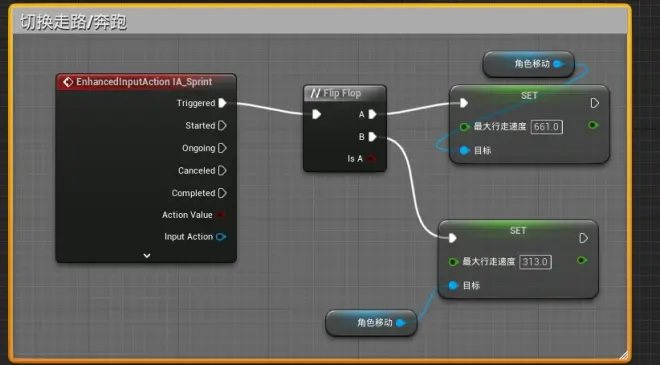Click the Flip Flop B output pin
660x365 pixels.
click(373, 137)
